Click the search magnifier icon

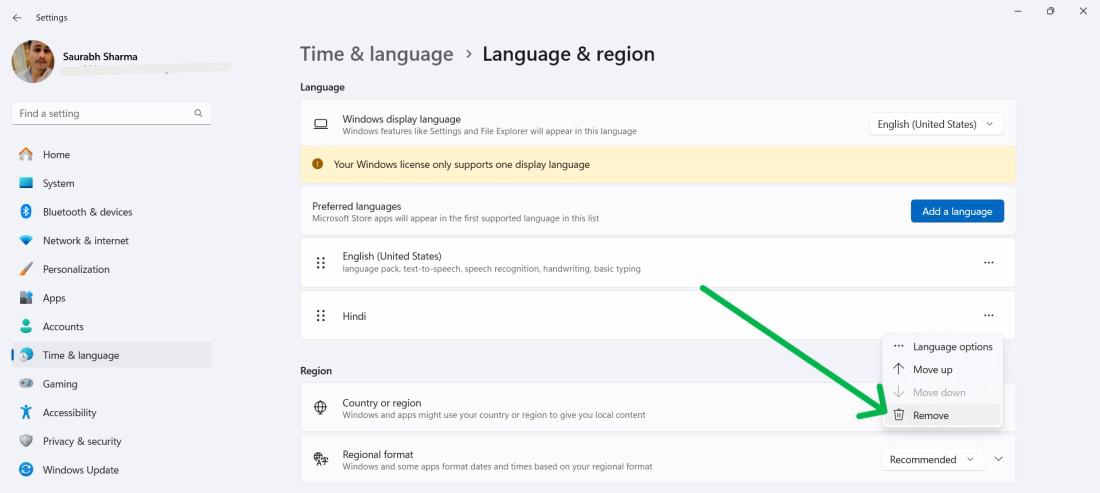pos(199,113)
